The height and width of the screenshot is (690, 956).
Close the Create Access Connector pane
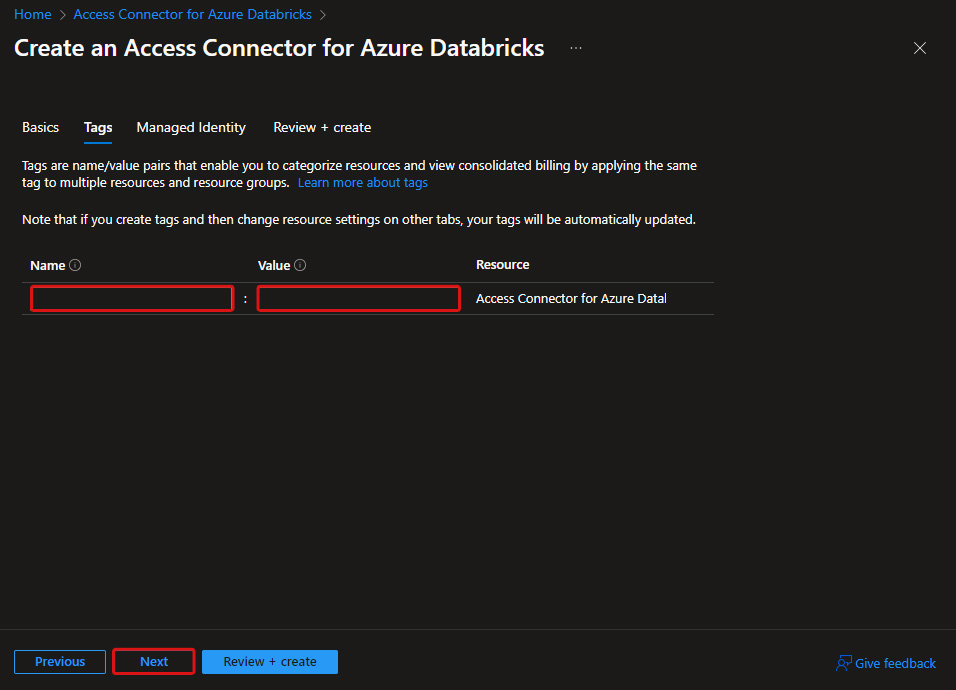coord(919,48)
